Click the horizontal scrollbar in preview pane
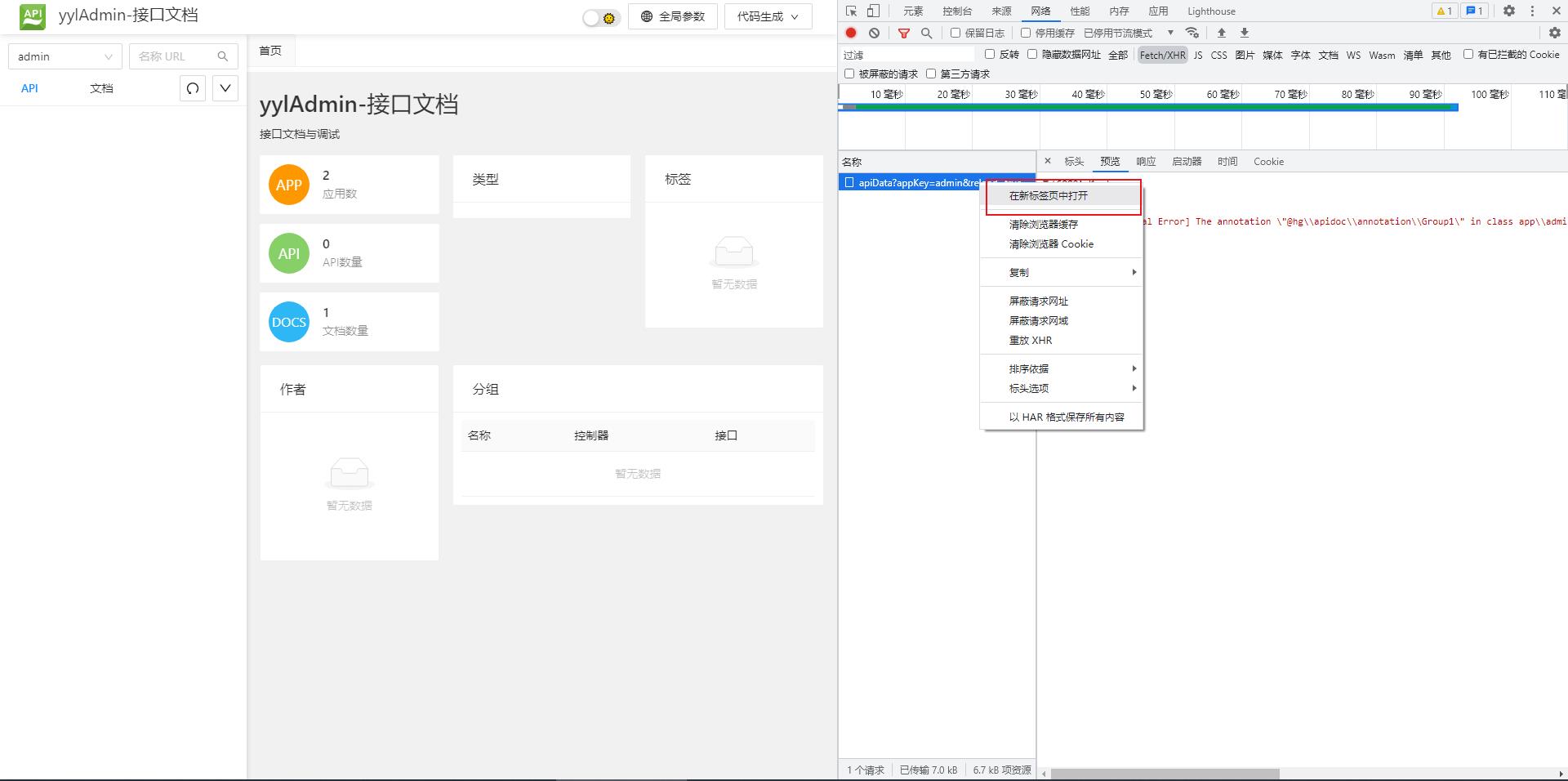 1165,774
